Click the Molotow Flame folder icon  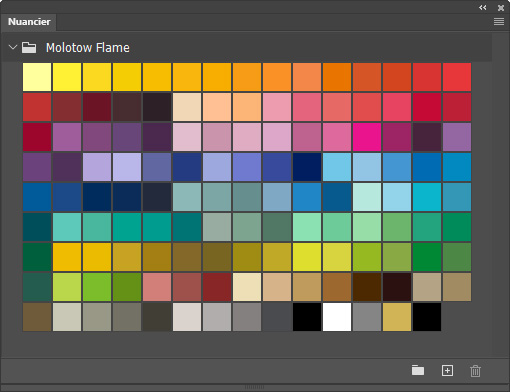(29, 47)
